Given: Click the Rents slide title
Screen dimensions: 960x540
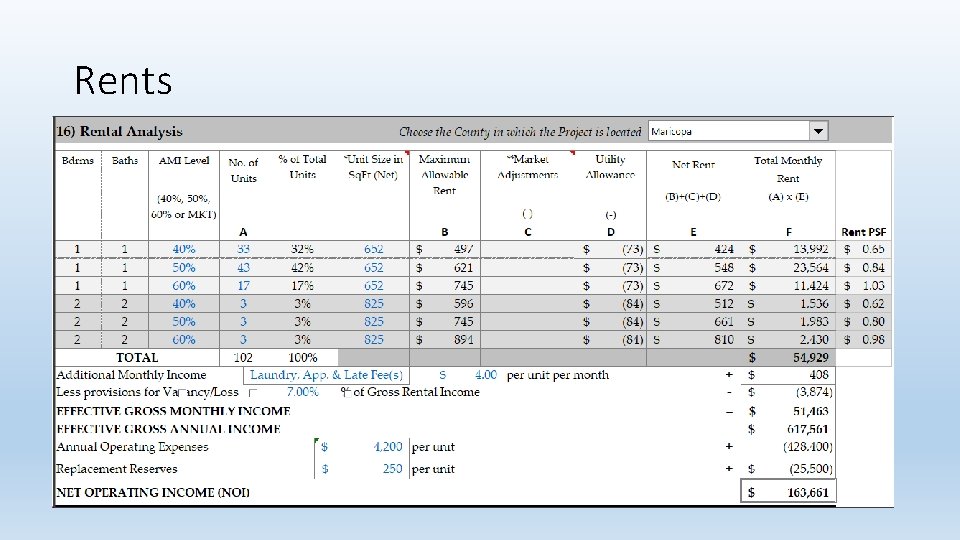Looking at the screenshot, I should click(123, 81).
